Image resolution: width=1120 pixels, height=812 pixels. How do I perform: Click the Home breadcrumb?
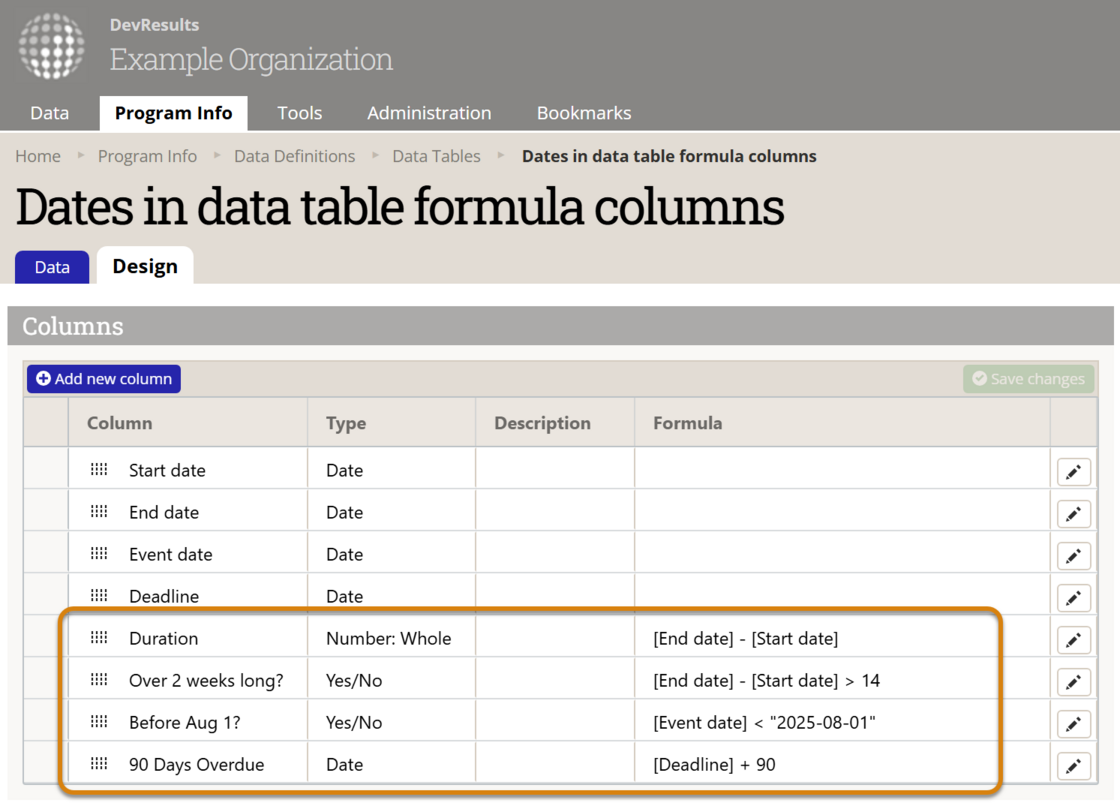click(x=37, y=156)
